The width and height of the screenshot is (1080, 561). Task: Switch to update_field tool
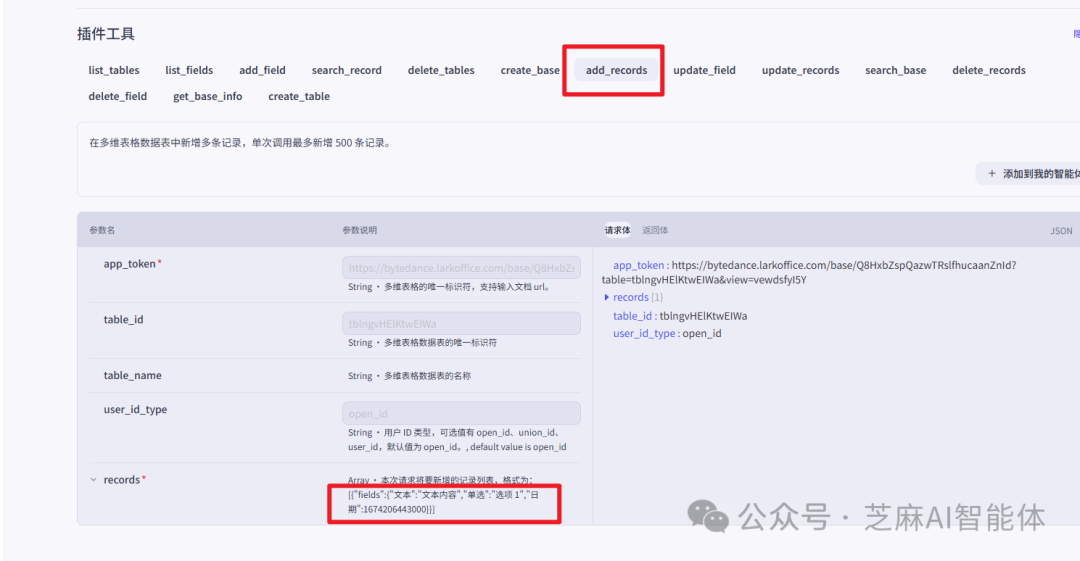[704, 70]
